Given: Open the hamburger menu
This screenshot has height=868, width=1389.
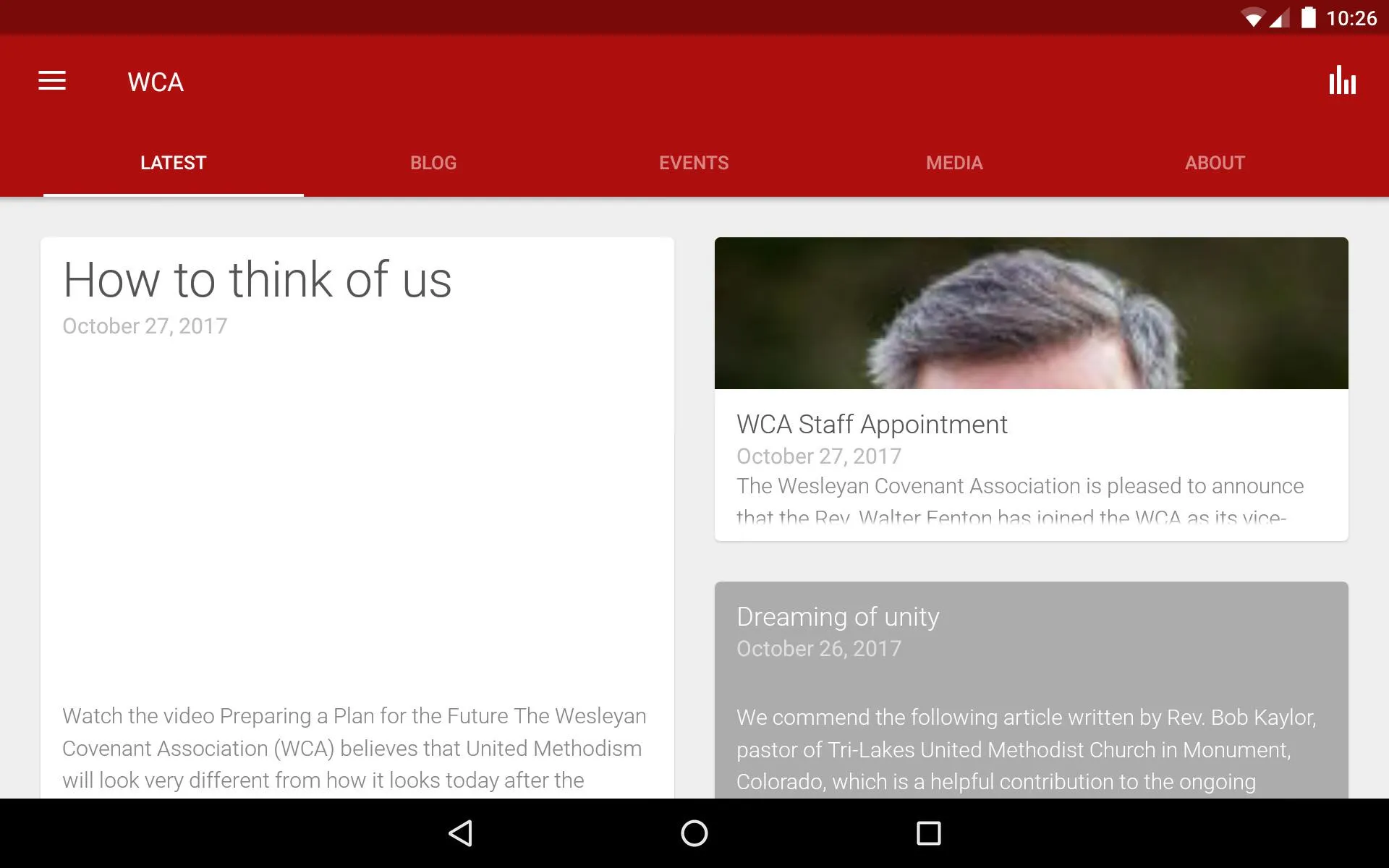Looking at the screenshot, I should [x=52, y=82].
